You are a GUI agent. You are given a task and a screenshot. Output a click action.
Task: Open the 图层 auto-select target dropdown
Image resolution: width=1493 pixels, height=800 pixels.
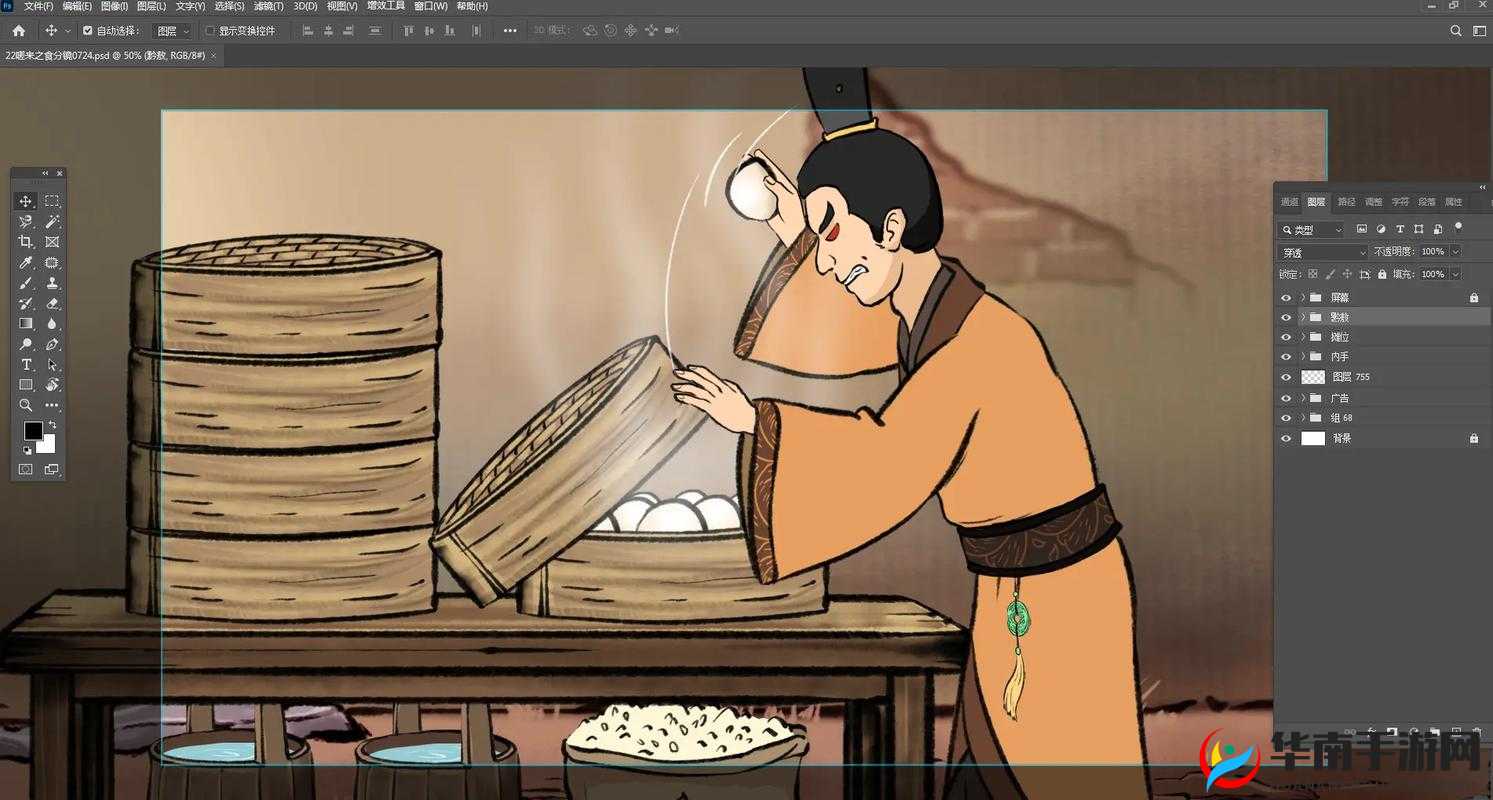tap(172, 31)
